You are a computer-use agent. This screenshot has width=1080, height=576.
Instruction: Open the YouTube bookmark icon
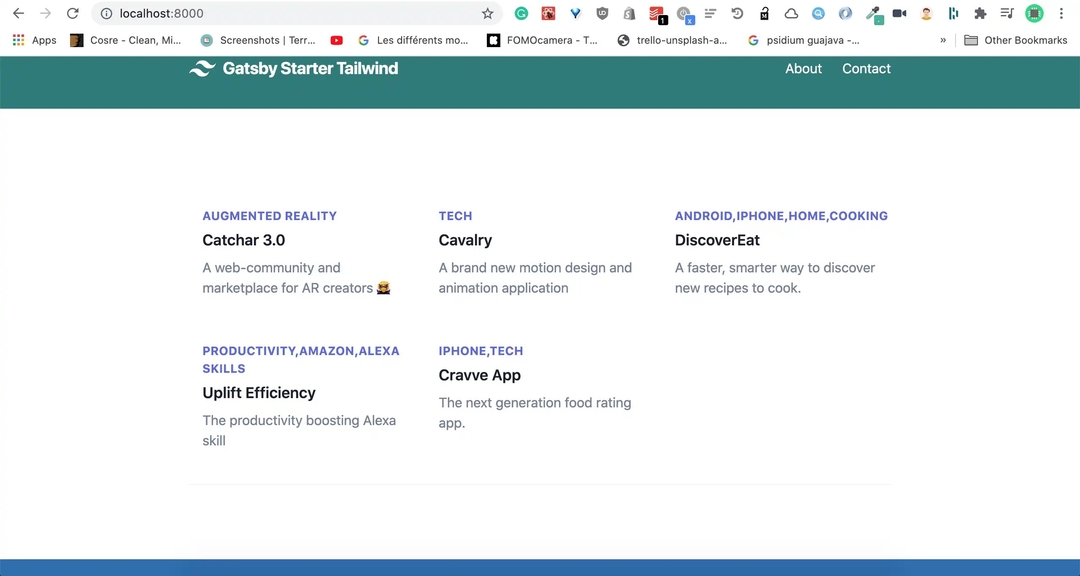(336, 40)
